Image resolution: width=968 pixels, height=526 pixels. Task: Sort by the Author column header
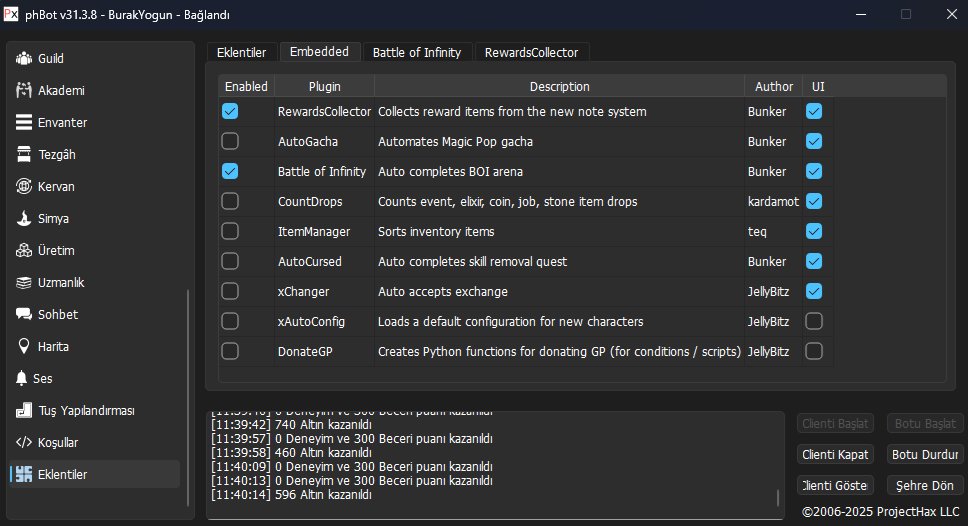[773, 86]
